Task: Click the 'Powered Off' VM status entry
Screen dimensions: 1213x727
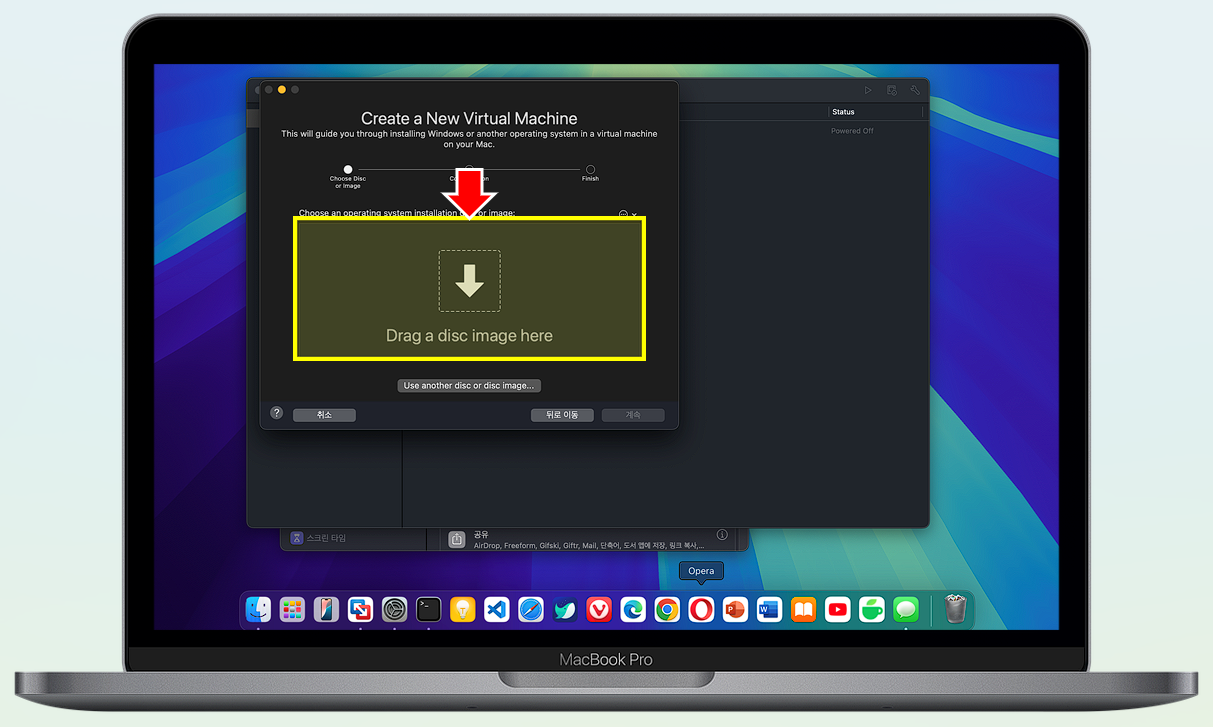Action: click(x=851, y=130)
